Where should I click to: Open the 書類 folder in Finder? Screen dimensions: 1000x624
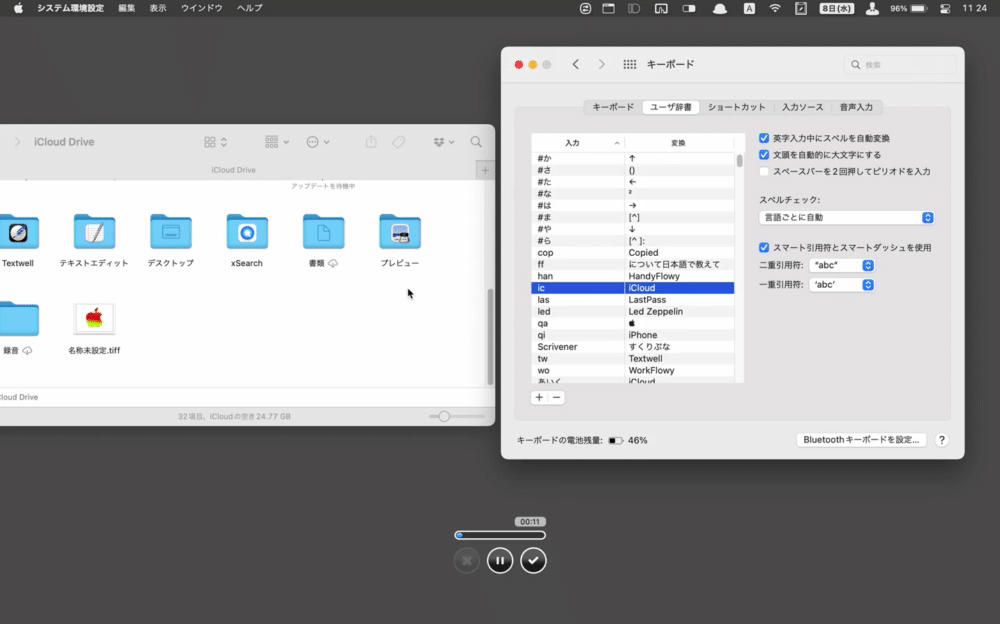pos(323,232)
